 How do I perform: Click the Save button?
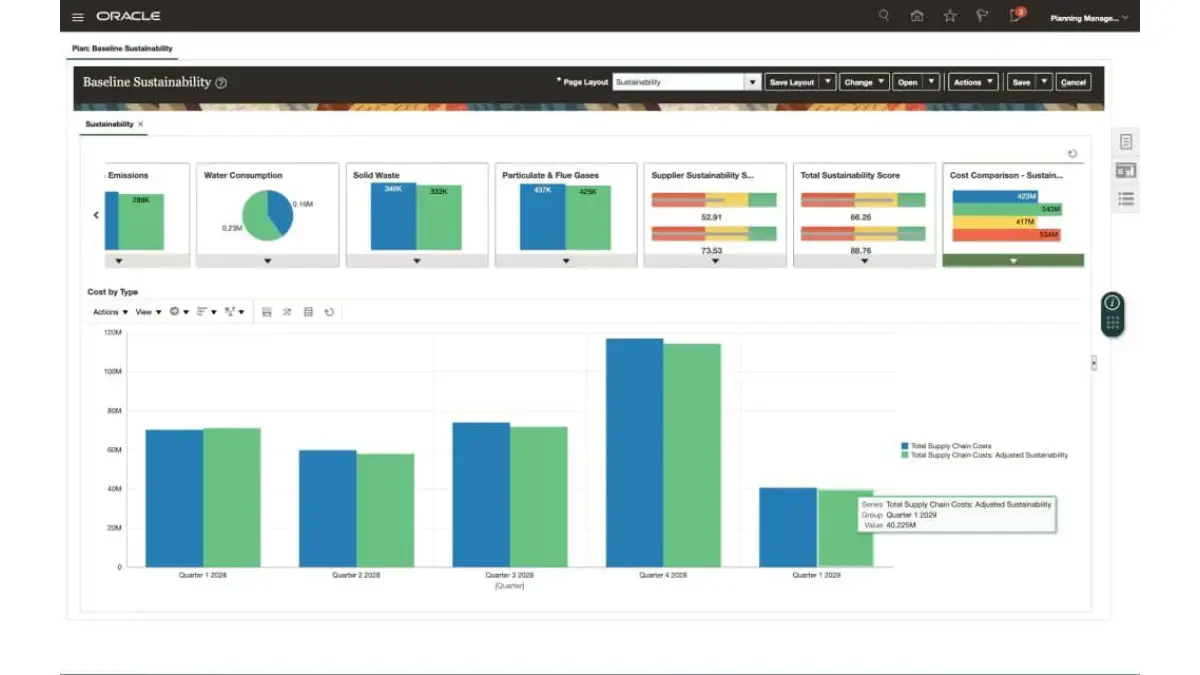pyautogui.click(x=1021, y=82)
